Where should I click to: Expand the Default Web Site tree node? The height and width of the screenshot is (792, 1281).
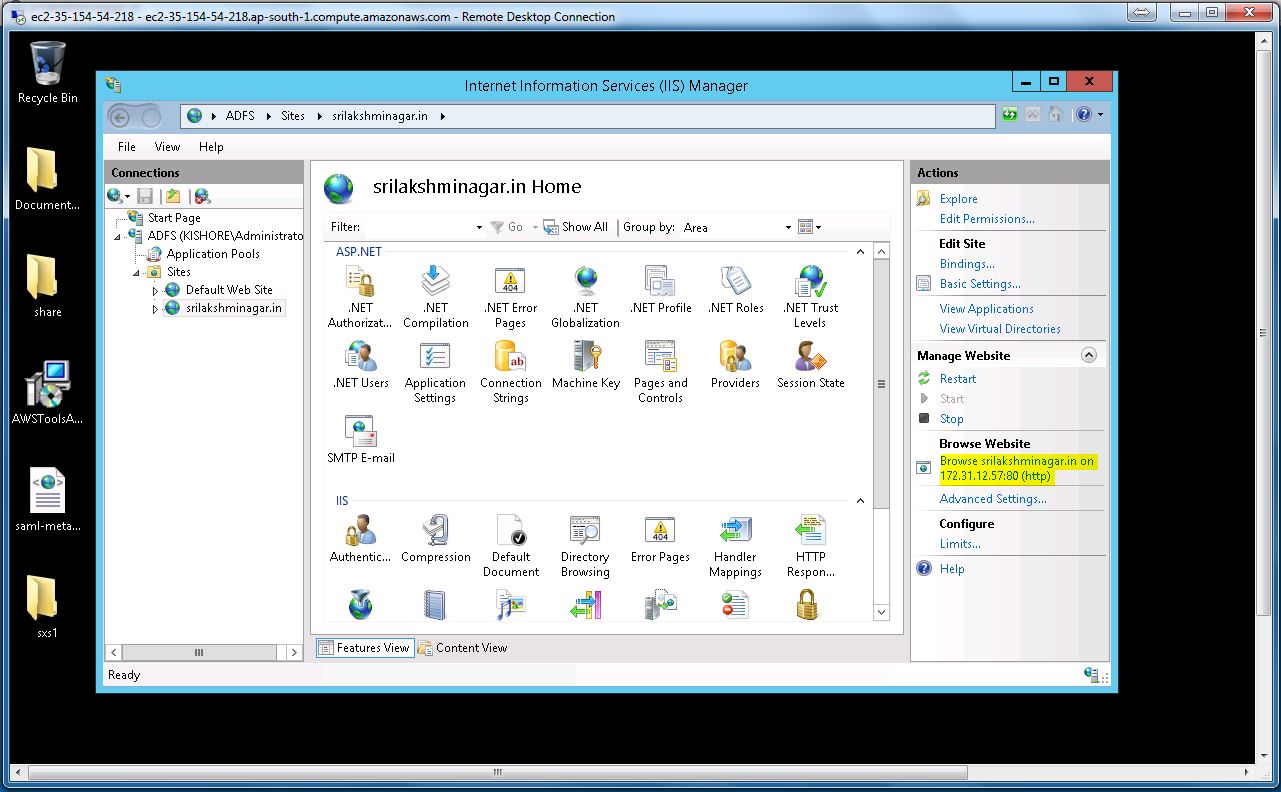155,291
